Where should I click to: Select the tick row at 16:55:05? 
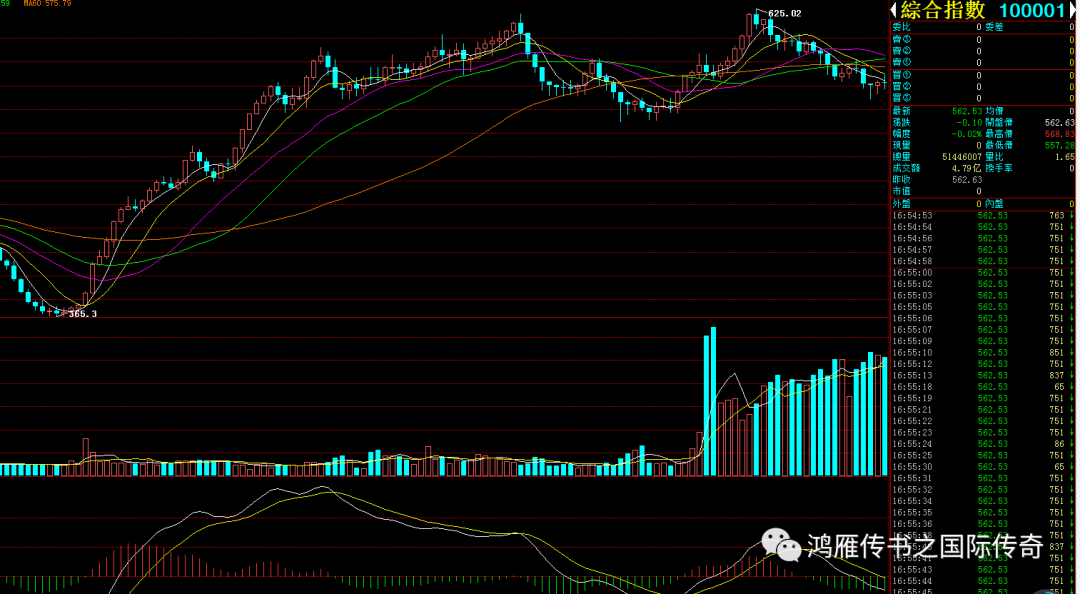click(x=983, y=307)
